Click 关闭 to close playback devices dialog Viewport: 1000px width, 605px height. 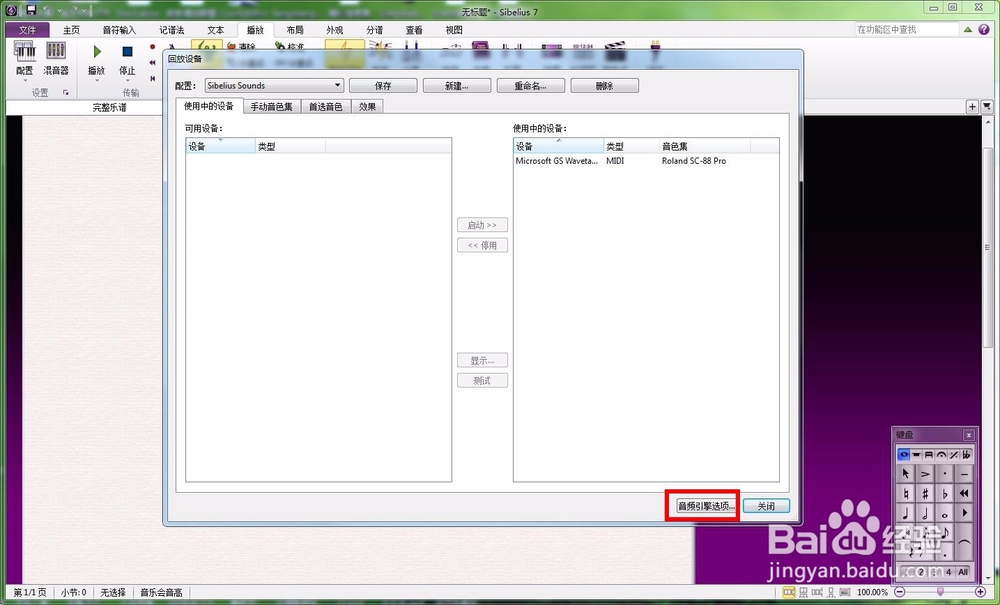[x=766, y=506]
